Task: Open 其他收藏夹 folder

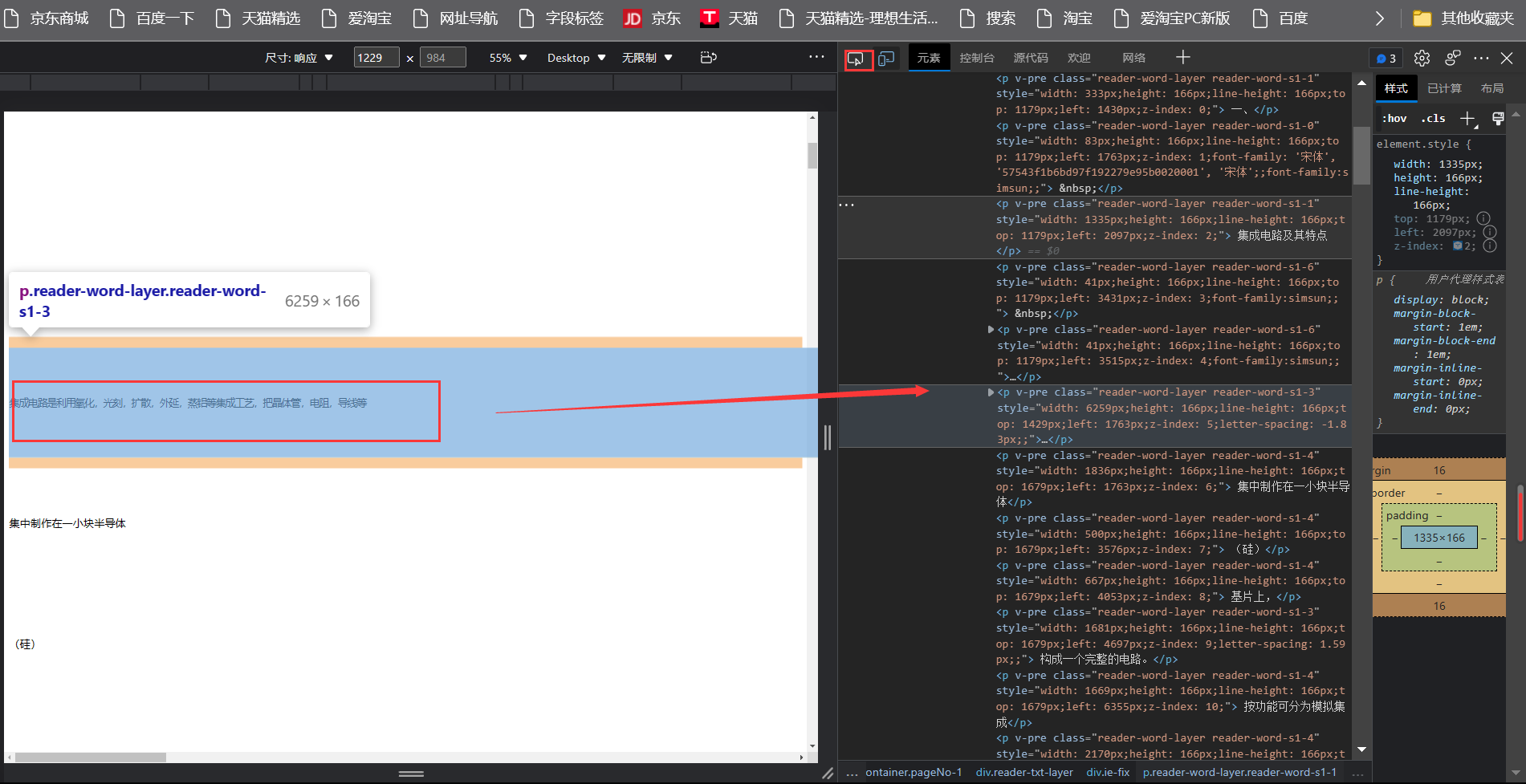Action: tap(1463, 18)
